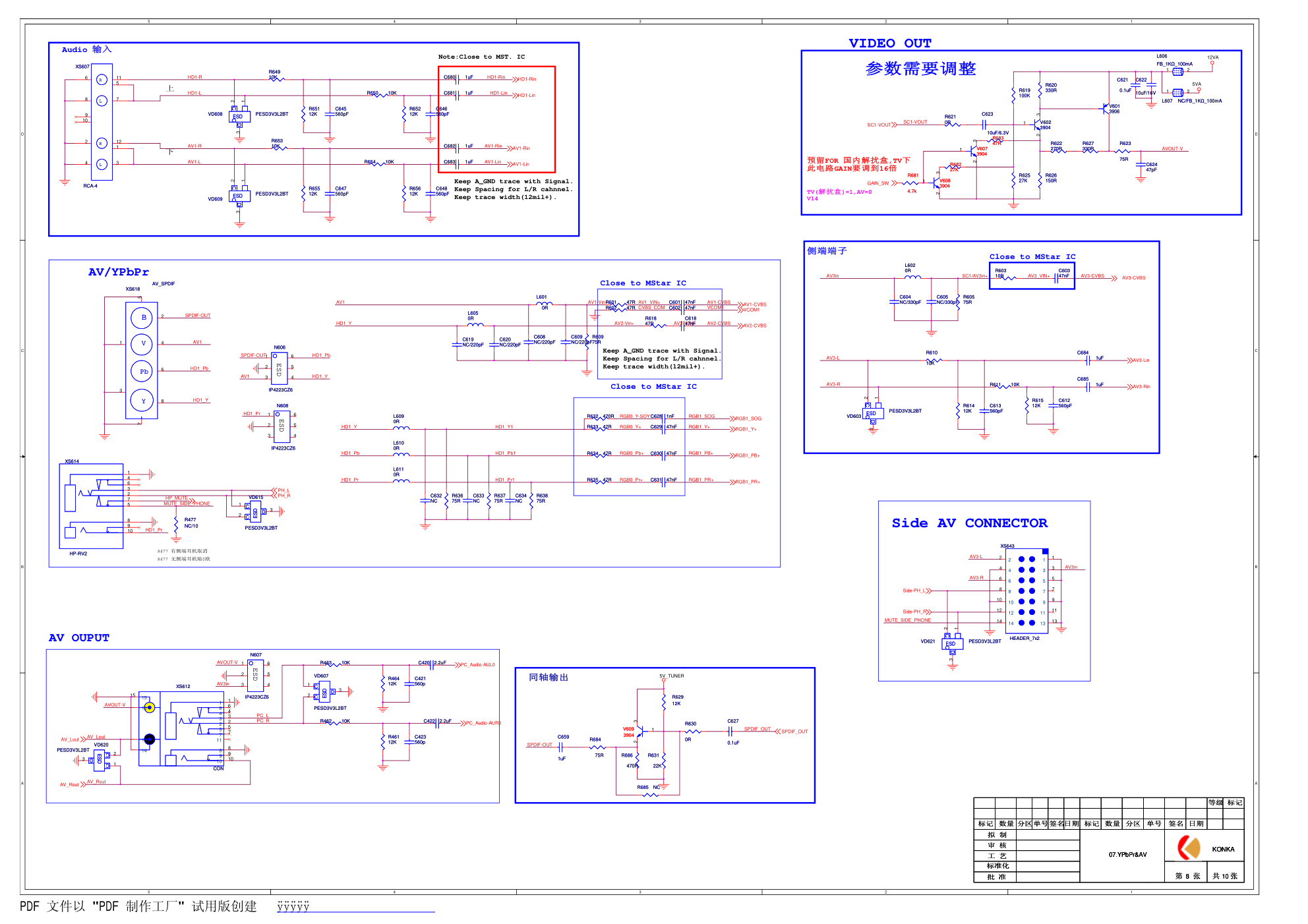This screenshot has height=924, width=1308.
Task: Click the '批 准' row in title block
Action: pyautogui.click(x=1026, y=877)
